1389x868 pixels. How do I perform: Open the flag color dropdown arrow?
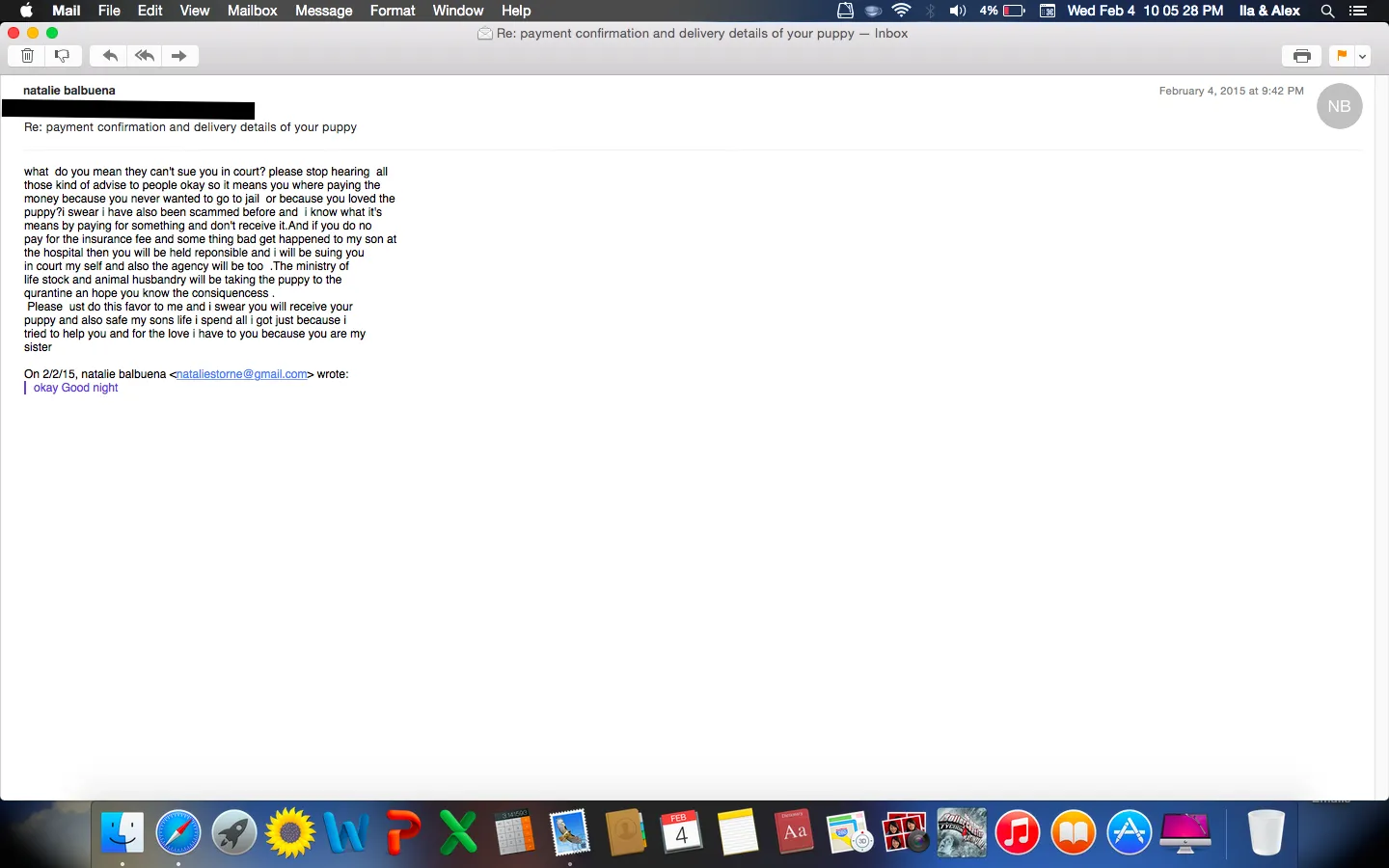click(1362, 56)
